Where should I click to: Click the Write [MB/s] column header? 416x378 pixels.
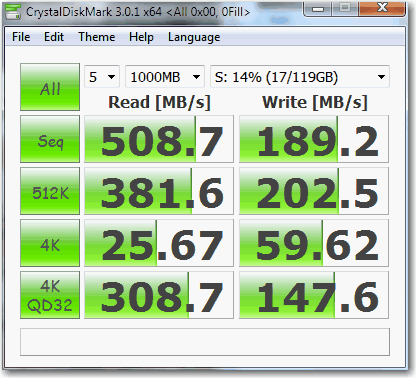pos(315,102)
